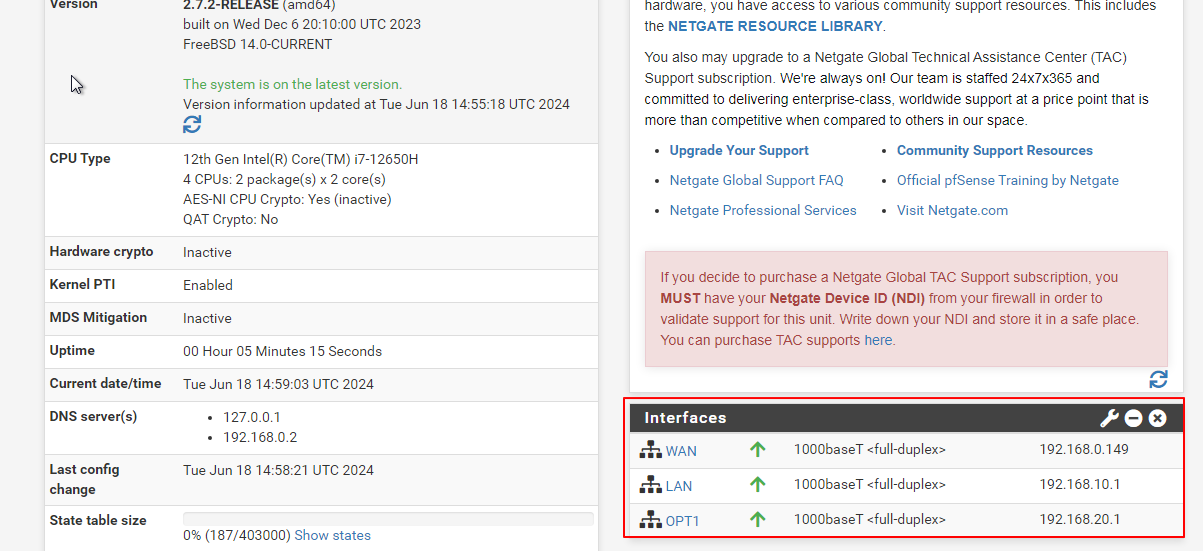Click the '4 CPUs: 2 package(s) x 2 core(s)' line

284,179
